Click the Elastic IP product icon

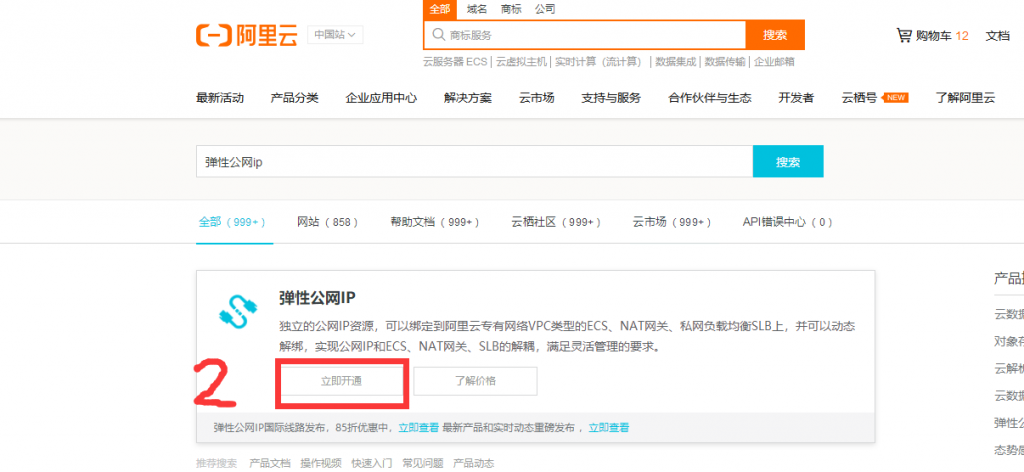(238, 311)
